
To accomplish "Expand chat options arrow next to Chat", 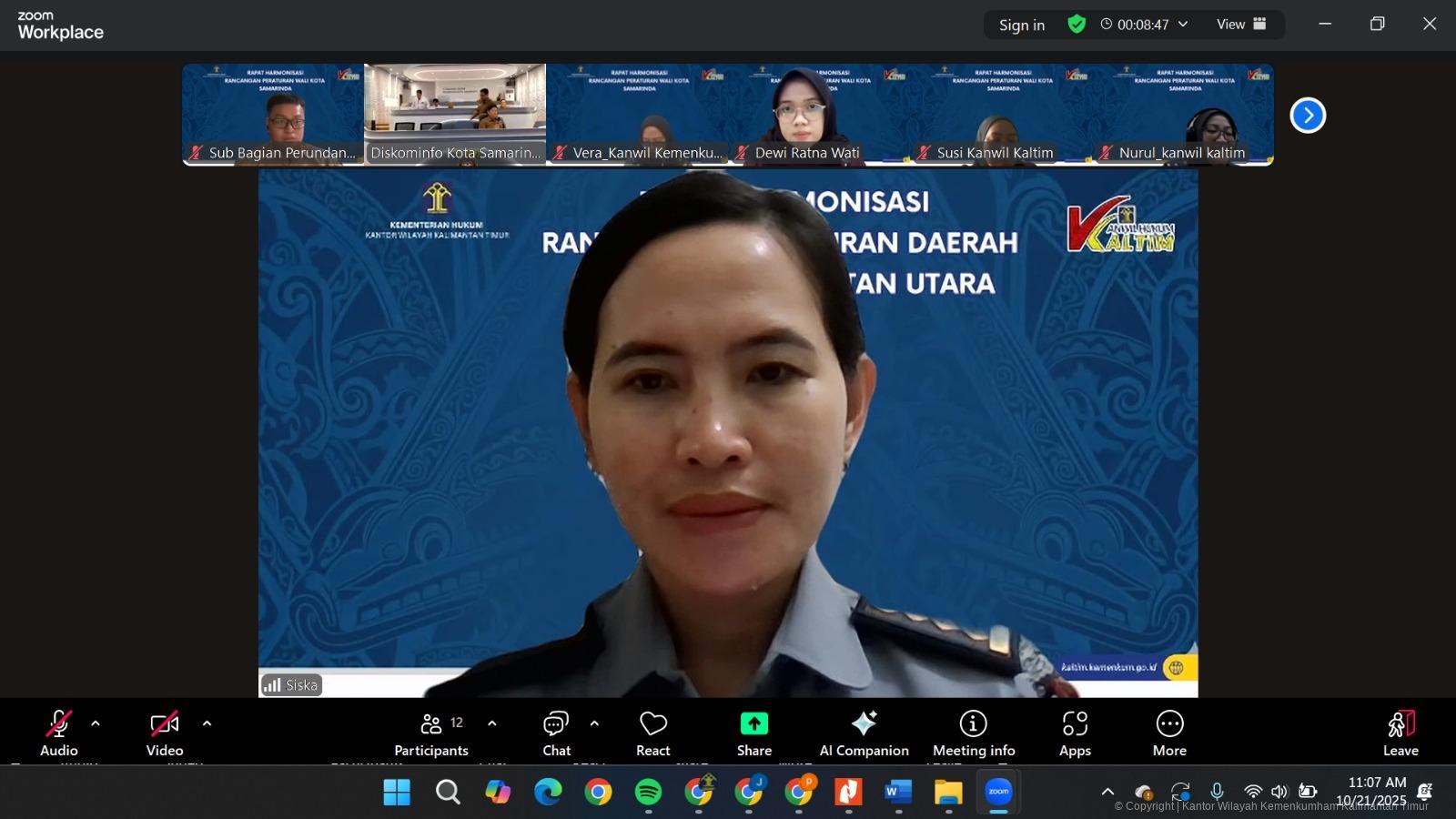I will pyautogui.click(x=594, y=724).
